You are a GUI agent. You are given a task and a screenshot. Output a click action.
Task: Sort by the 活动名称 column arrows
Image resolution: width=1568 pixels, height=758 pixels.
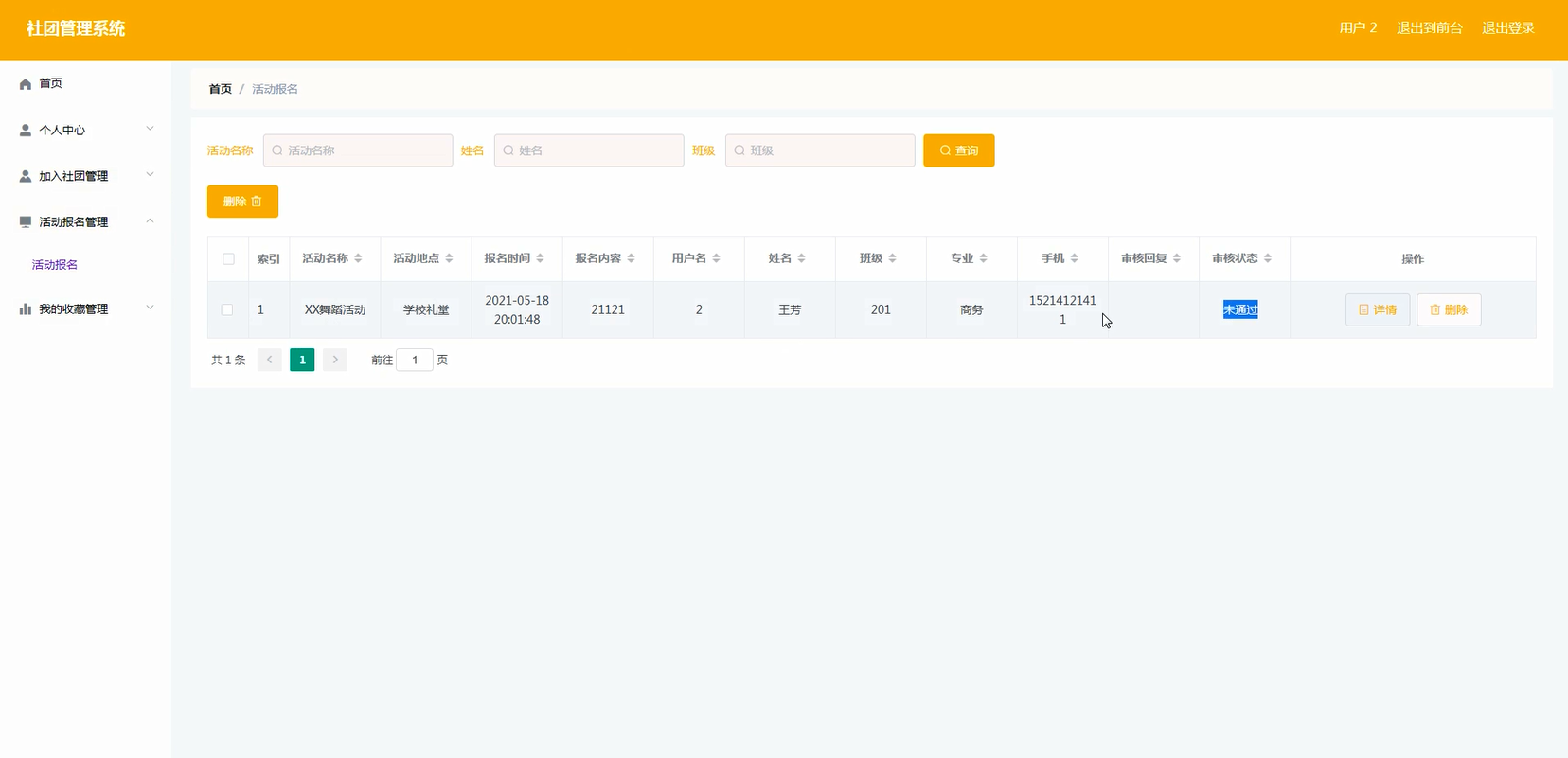pos(358,258)
